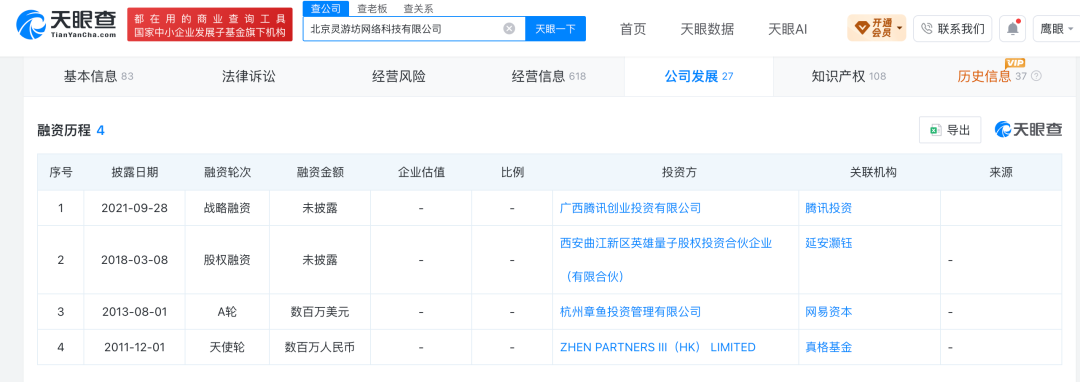Open investor 西安曲江新区英雄量子股权投资合伙企业

666,259
